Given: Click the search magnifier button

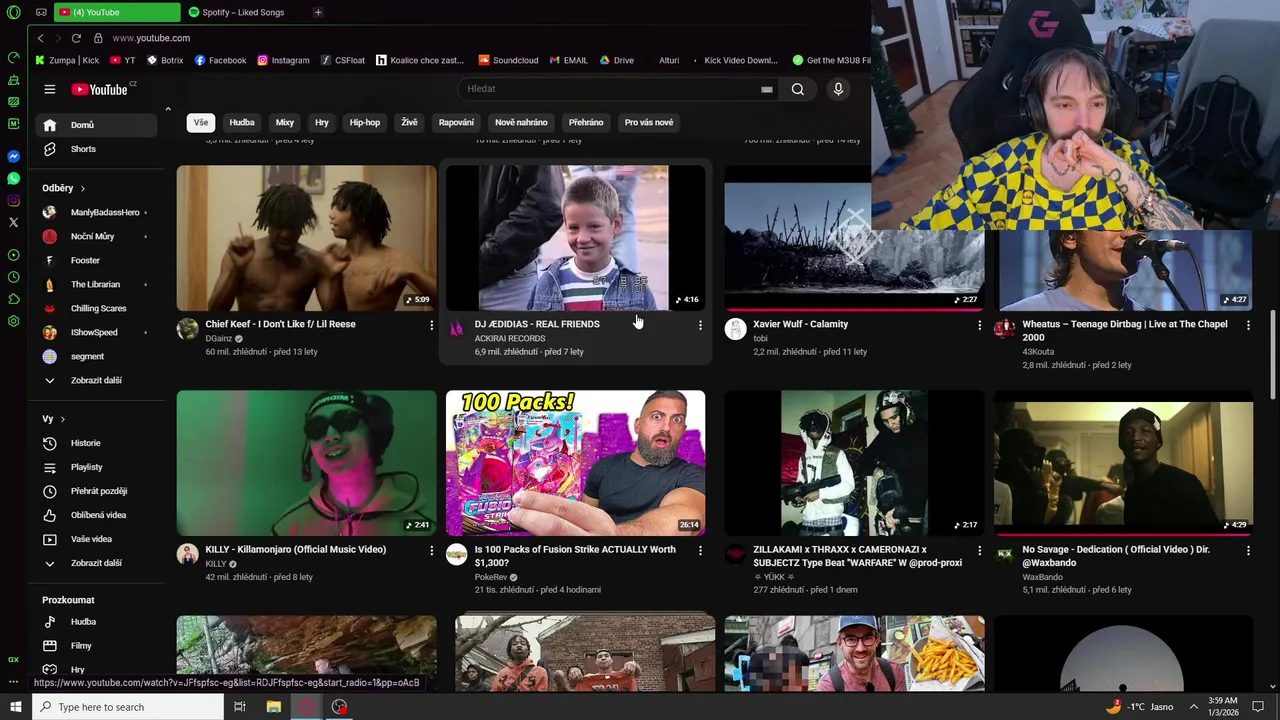Looking at the screenshot, I should pyautogui.click(x=797, y=89).
